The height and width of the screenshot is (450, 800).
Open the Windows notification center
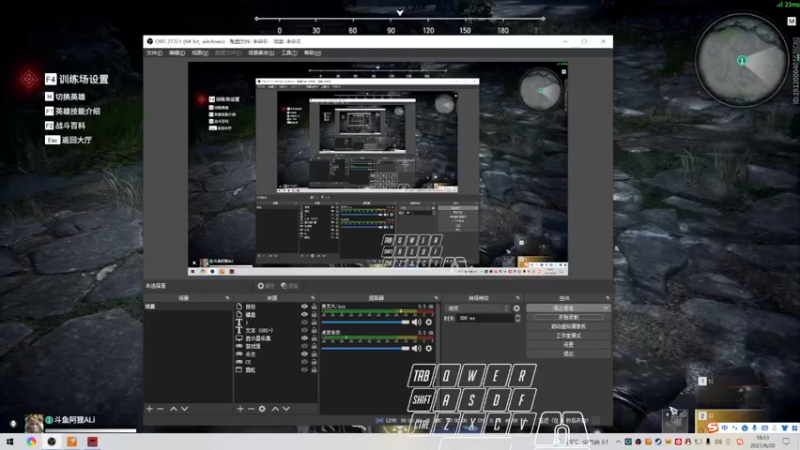(786, 442)
